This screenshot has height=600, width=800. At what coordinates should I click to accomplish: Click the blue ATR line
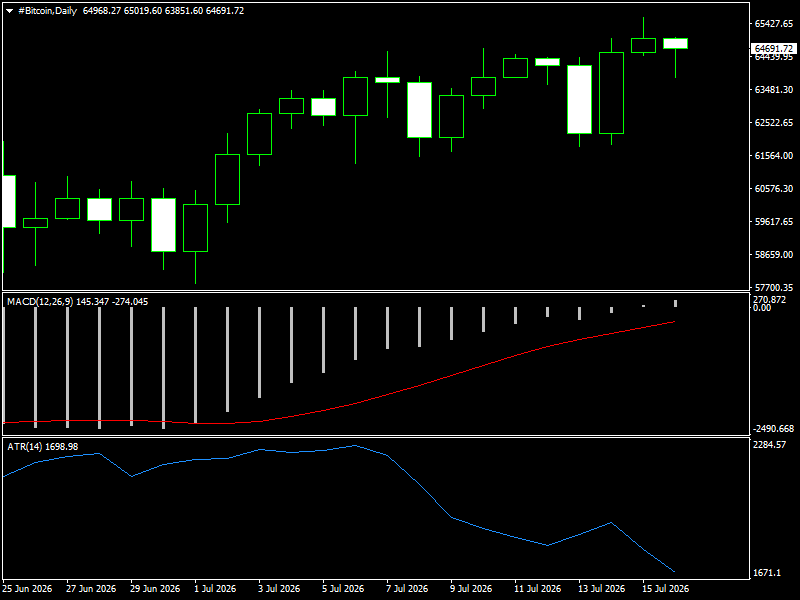tap(418, 485)
